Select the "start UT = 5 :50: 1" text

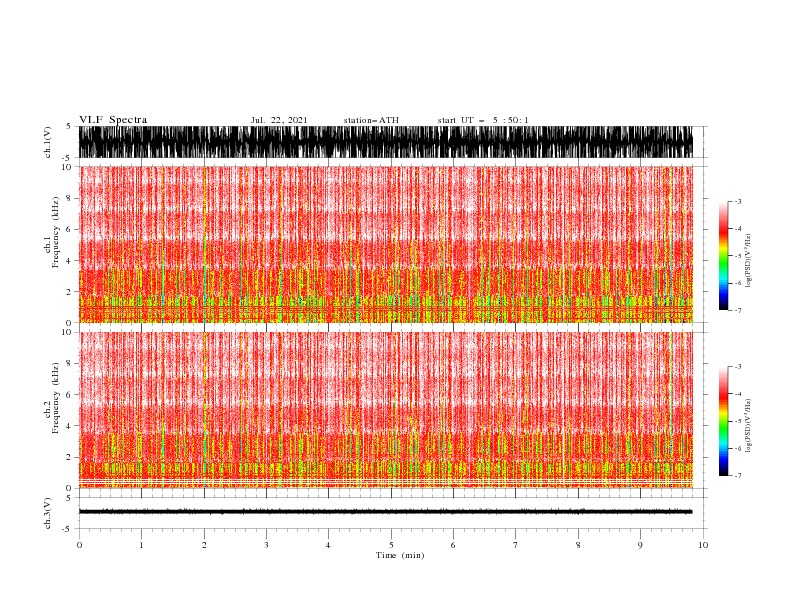(x=483, y=120)
